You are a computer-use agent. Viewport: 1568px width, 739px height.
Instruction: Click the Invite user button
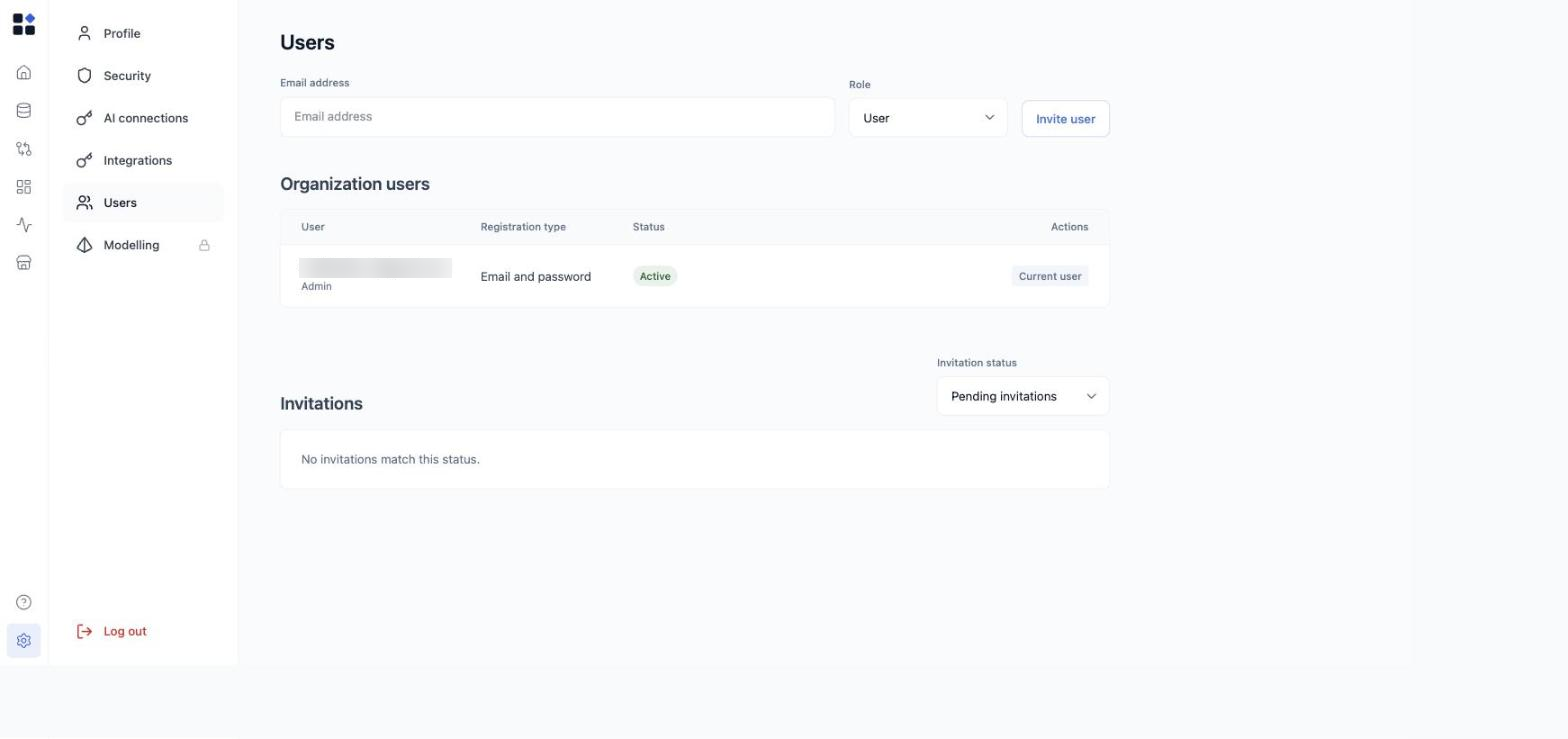(1065, 119)
